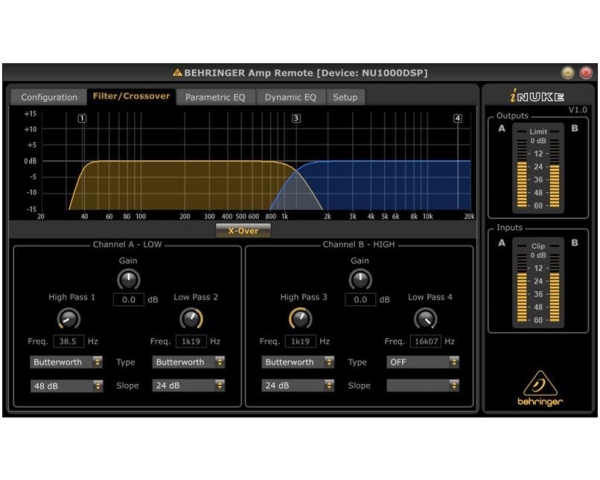Select filter marker 1 on the graph
The image size is (600, 480).
pyautogui.click(x=82, y=119)
